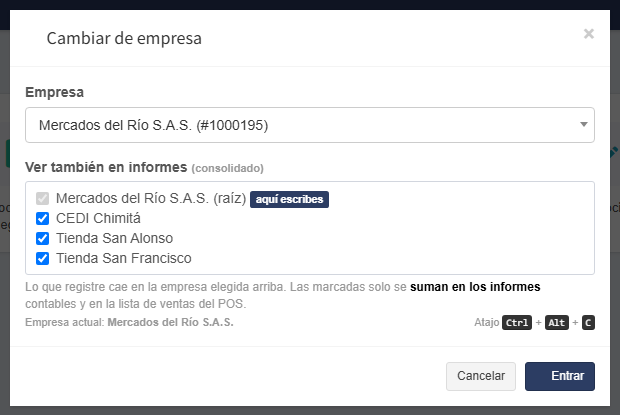620x415 pixels.
Task: Click the '(consolidado)' note text
Action: coord(228,168)
